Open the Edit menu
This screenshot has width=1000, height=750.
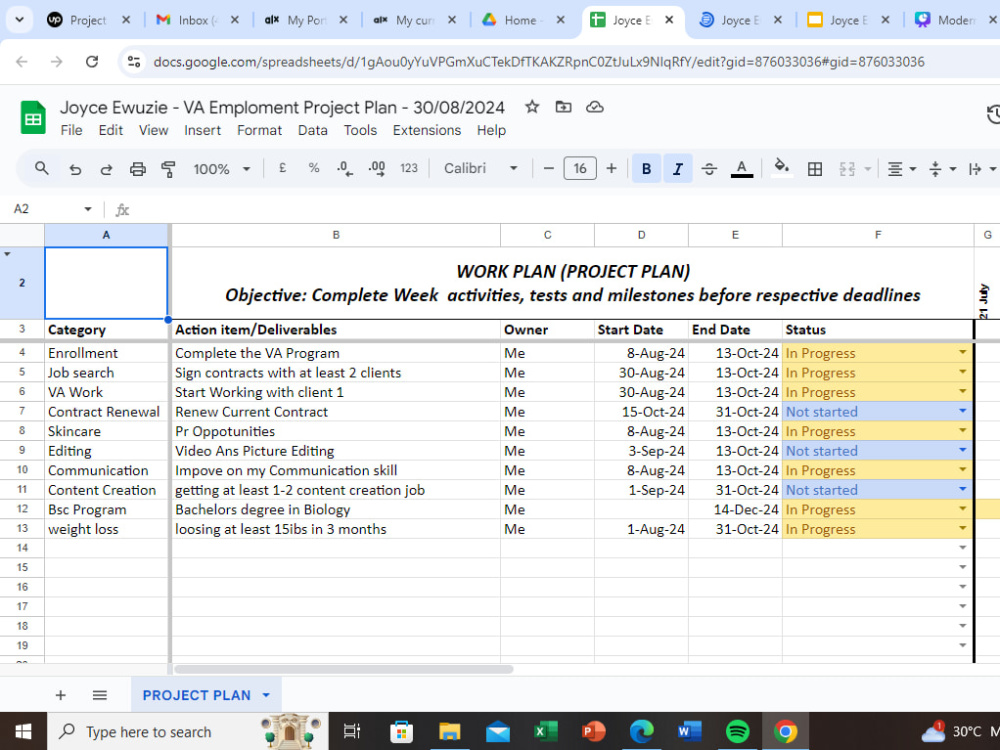(x=110, y=130)
